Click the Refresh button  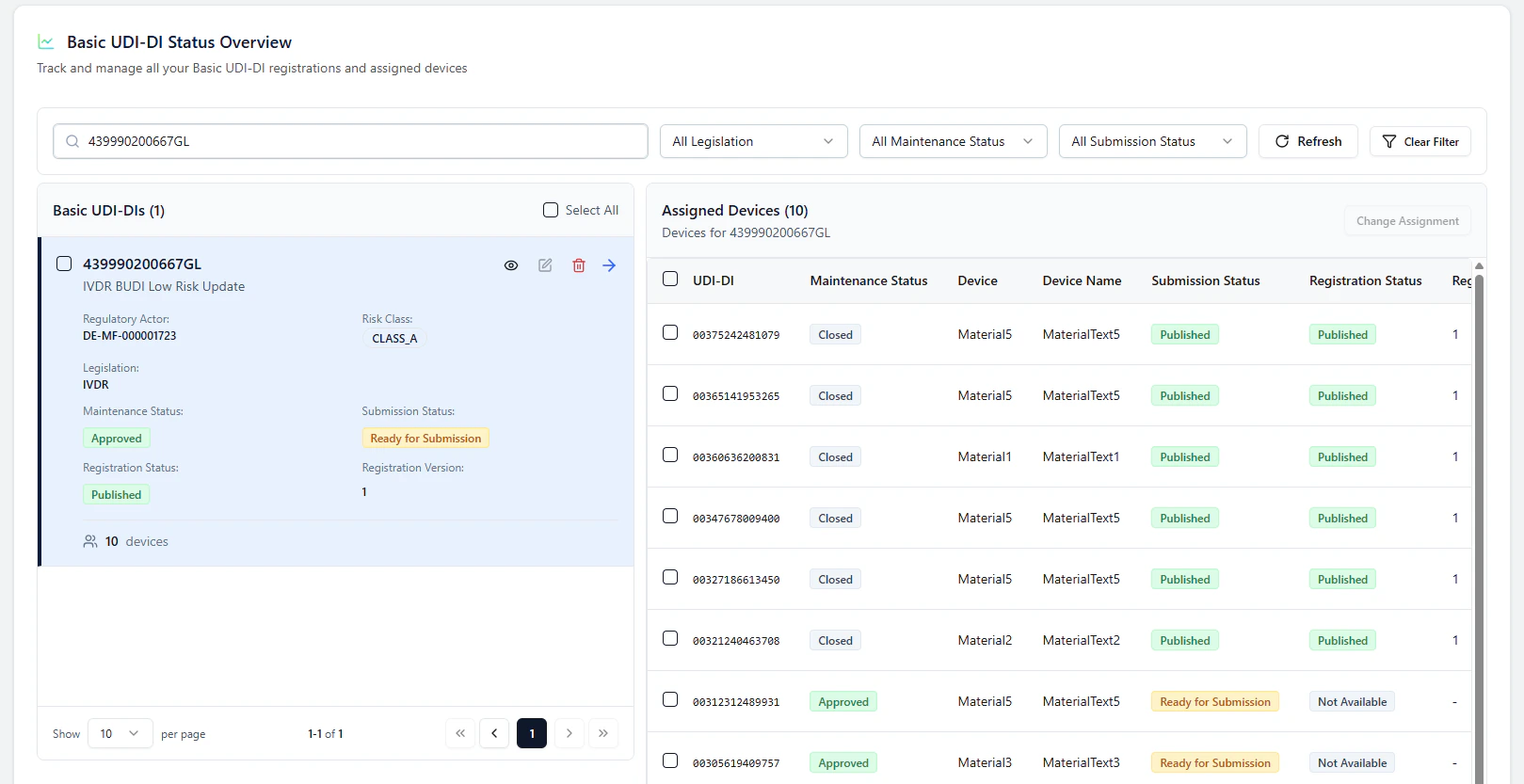point(1308,141)
